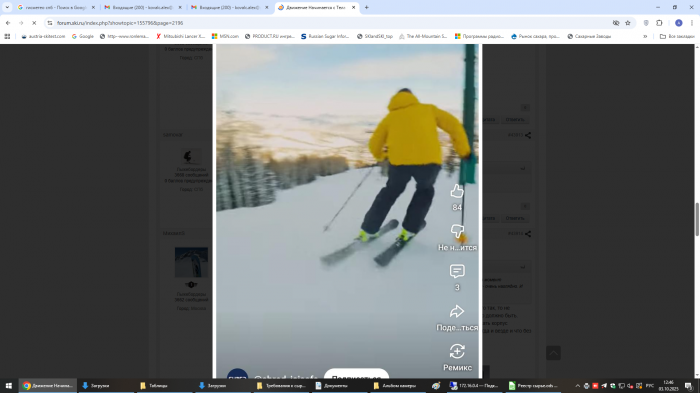Image resolution: width=700 pixels, height=393 pixels.
Task: Open the All bookmarks folder
Action: (677, 36)
